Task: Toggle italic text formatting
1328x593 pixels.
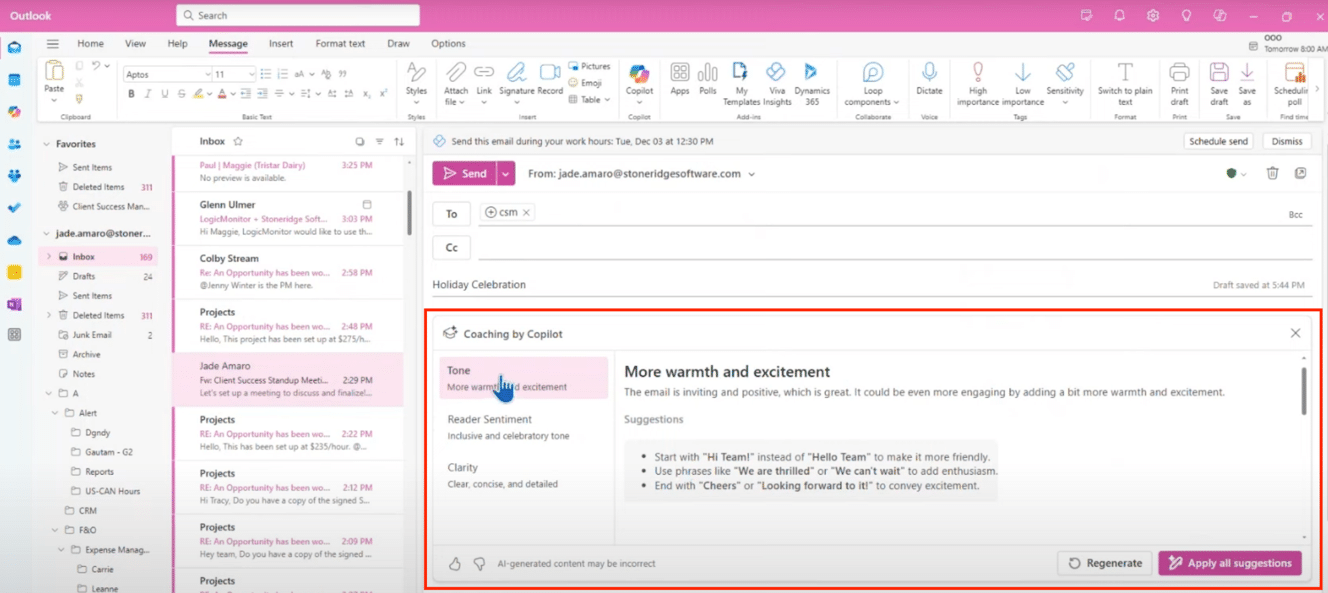Action: pos(147,94)
